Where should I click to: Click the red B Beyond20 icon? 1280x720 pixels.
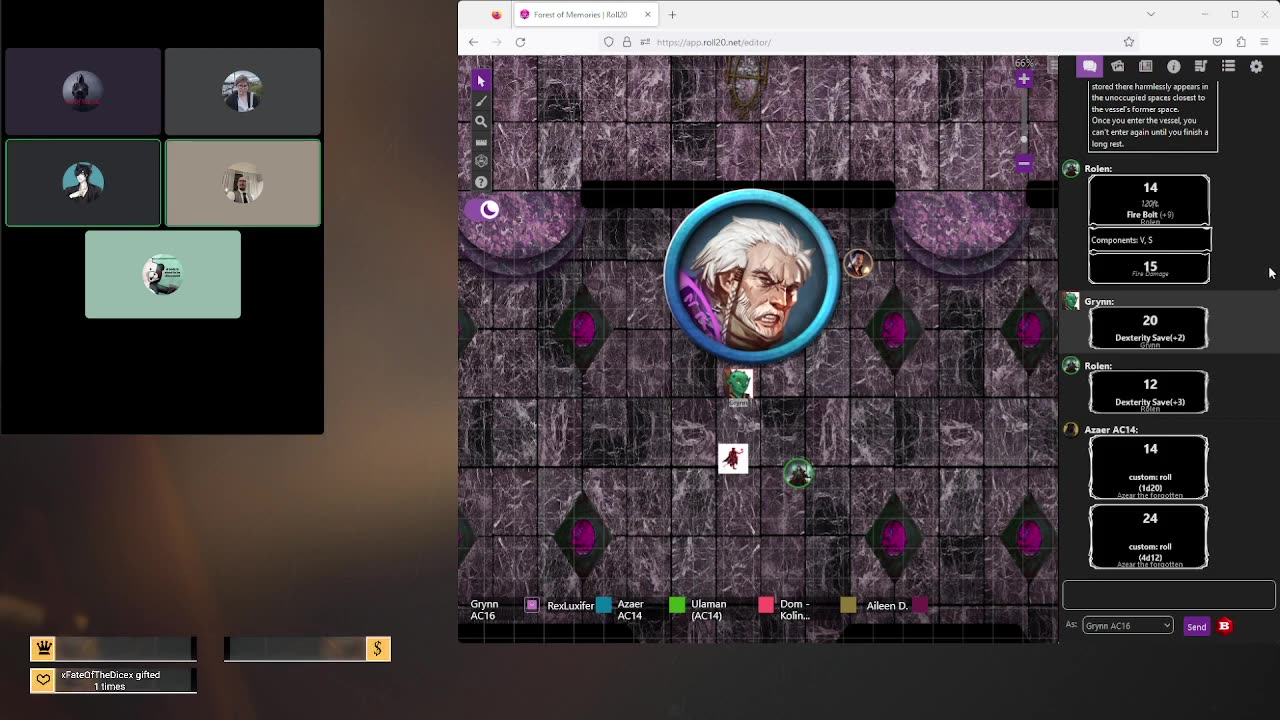1224,626
